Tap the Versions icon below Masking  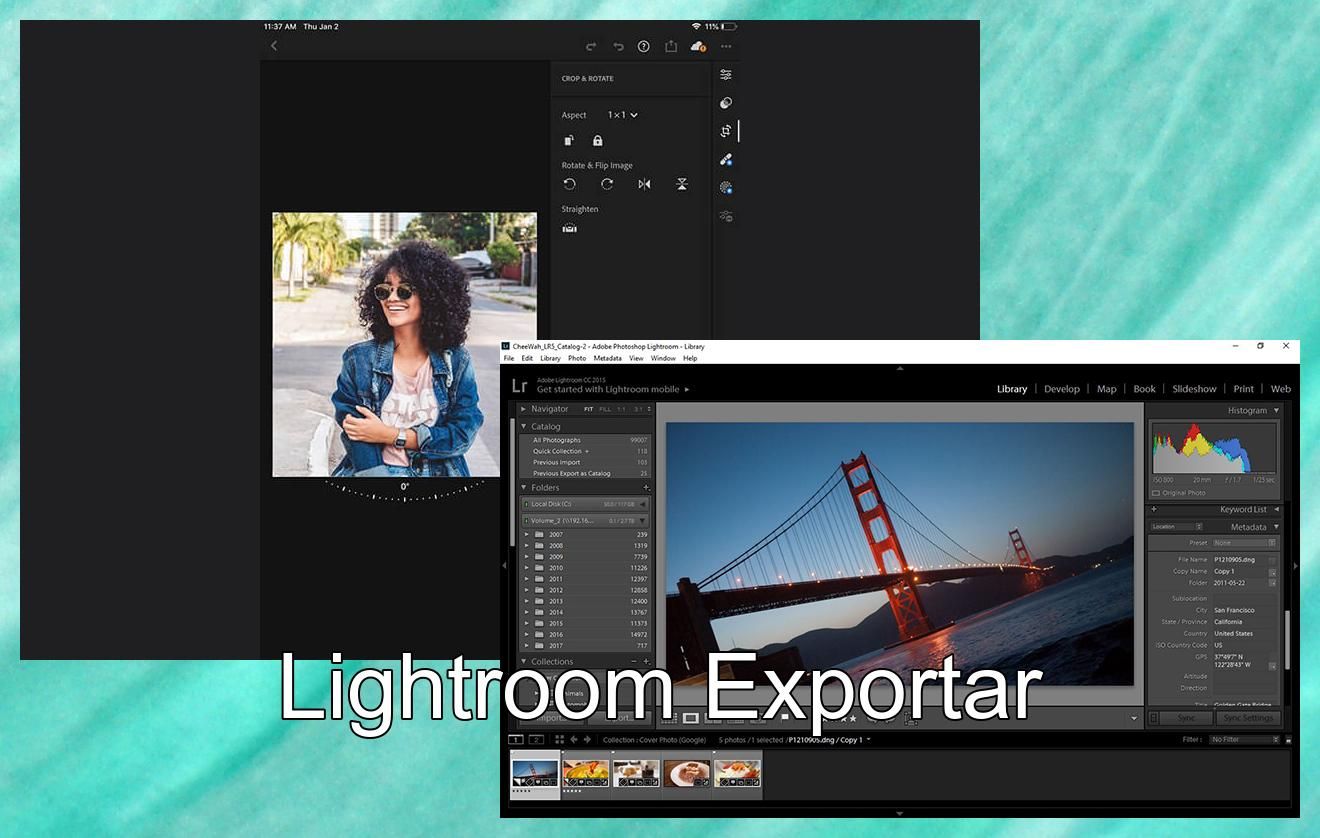726,216
